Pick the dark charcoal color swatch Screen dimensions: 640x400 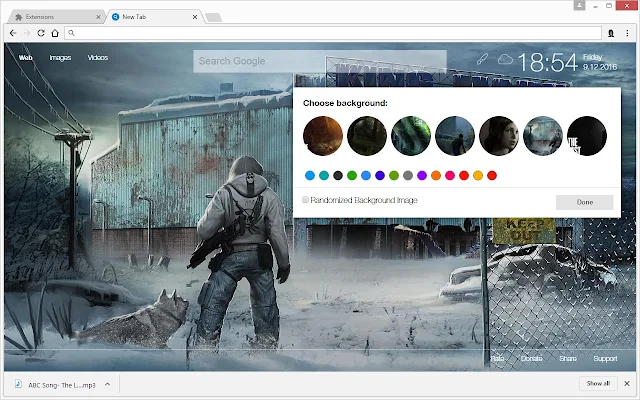[x=338, y=176]
